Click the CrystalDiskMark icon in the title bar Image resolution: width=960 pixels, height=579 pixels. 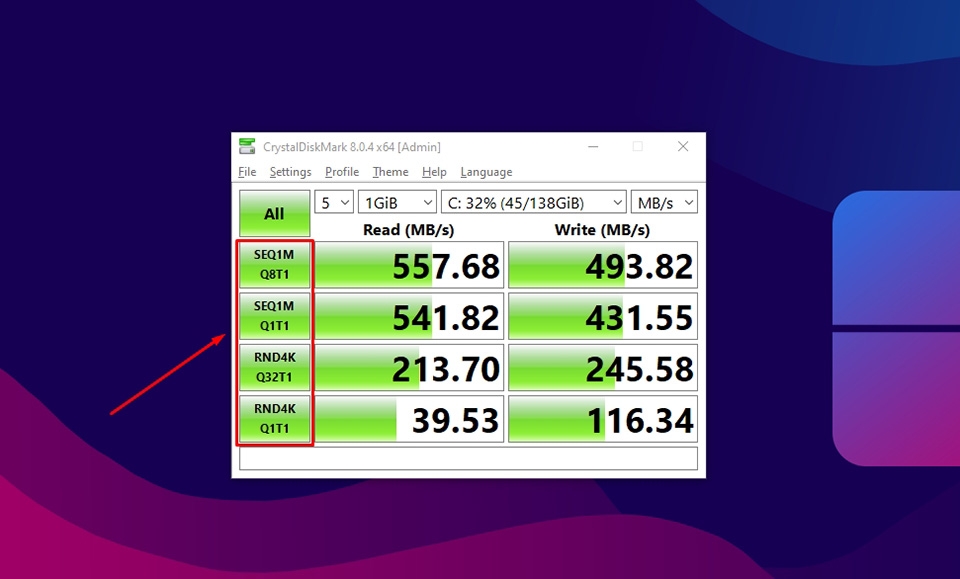(247, 146)
